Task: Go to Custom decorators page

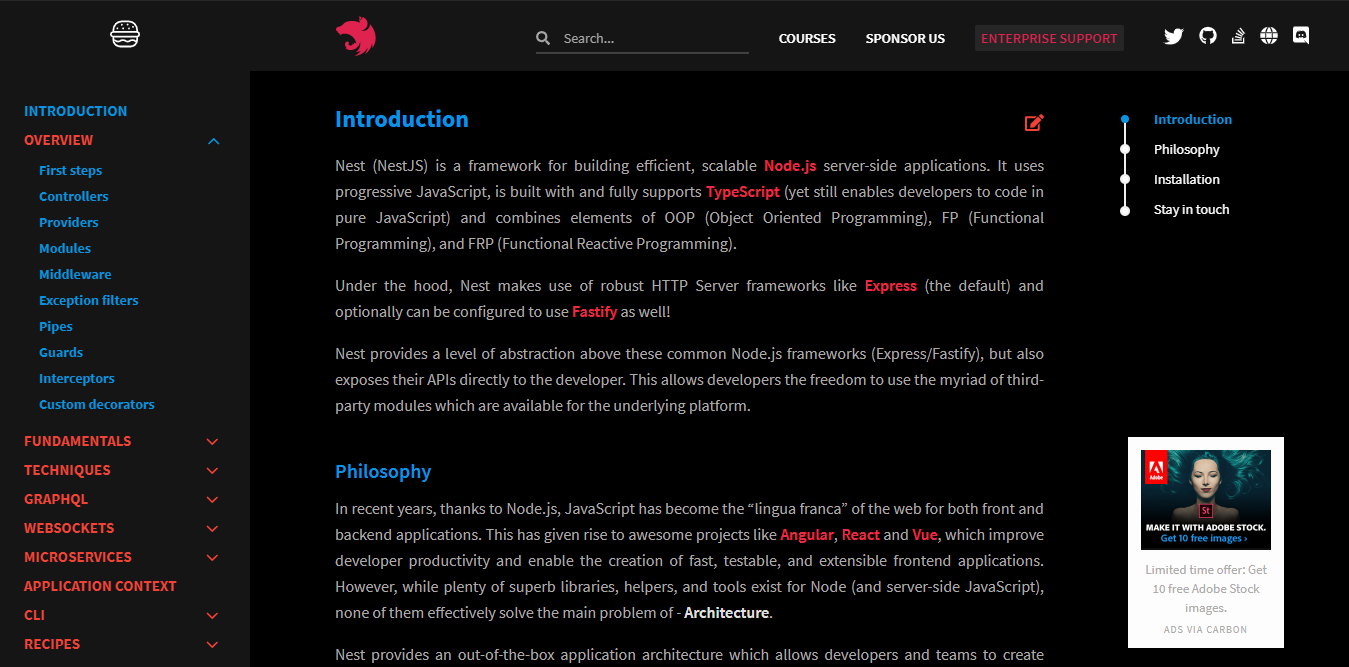Action: [97, 404]
